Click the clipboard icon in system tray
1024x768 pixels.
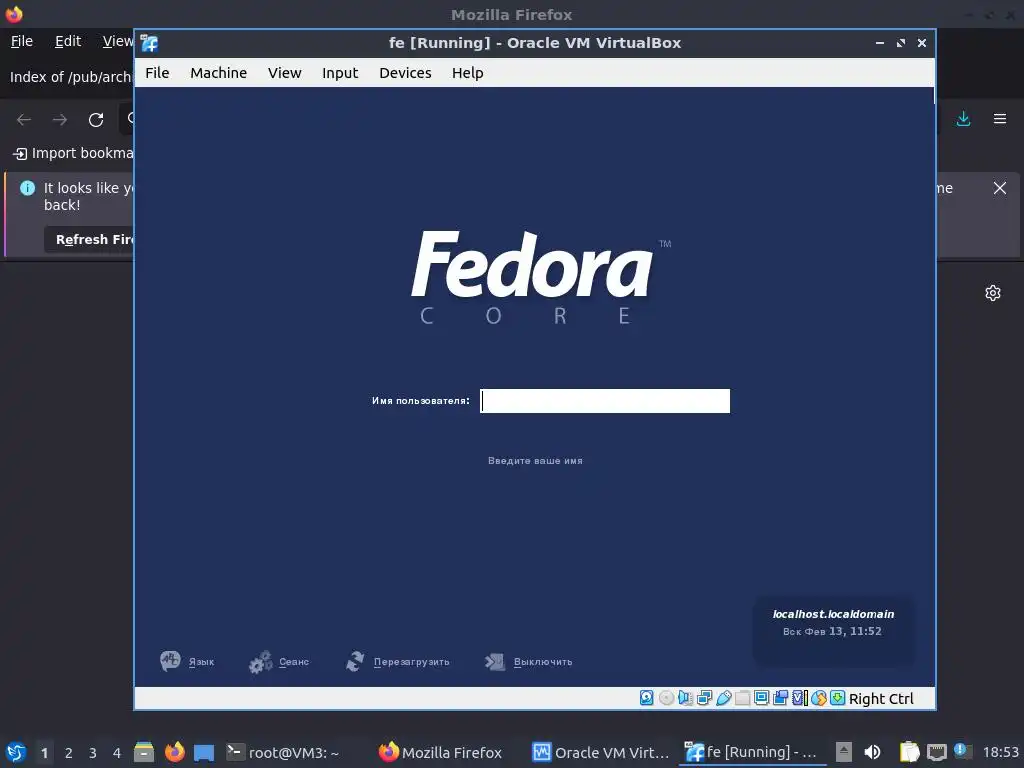click(909, 752)
